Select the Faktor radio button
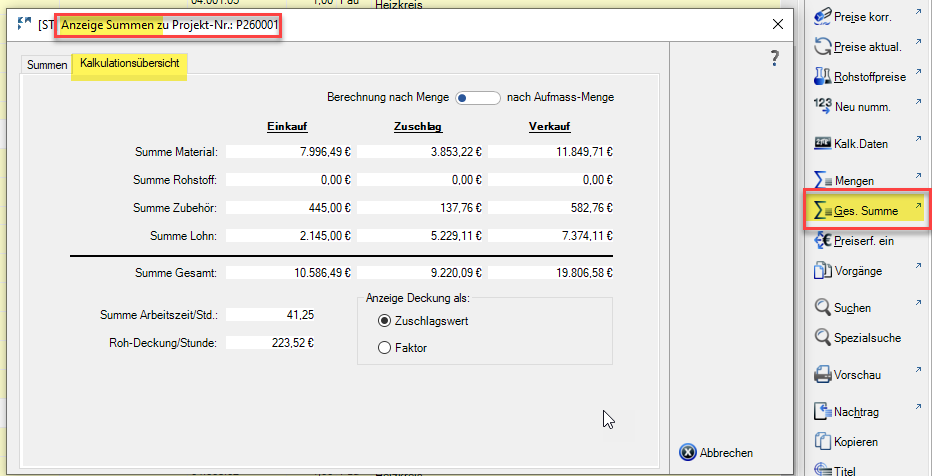This screenshot has width=932, height=476. [x=383, y=348]
